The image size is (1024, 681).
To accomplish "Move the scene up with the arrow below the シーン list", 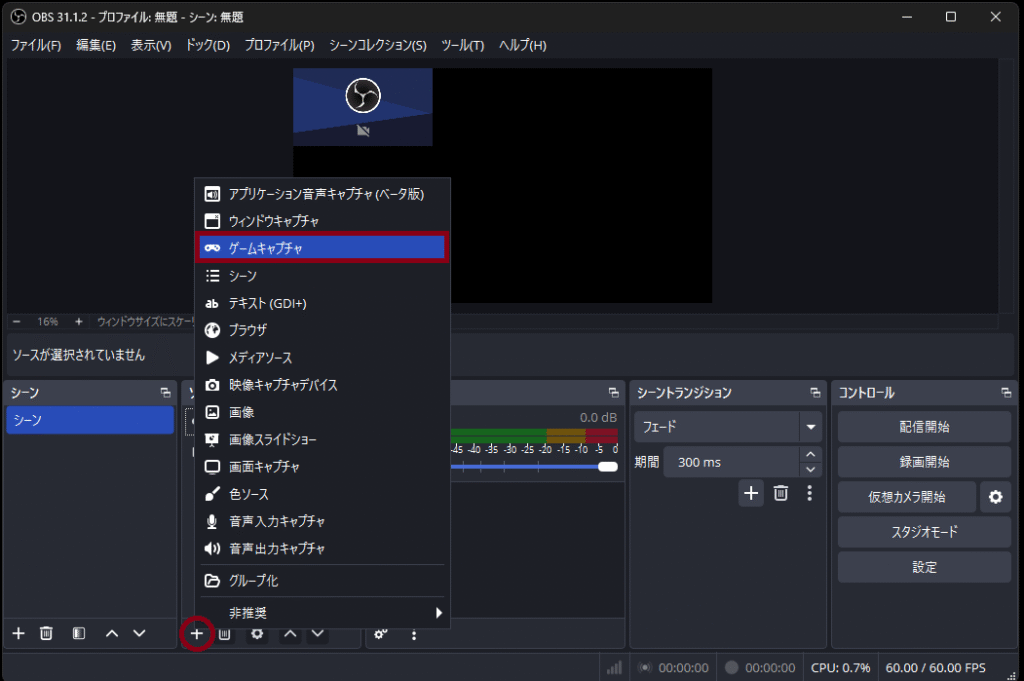I will point(112,633).
